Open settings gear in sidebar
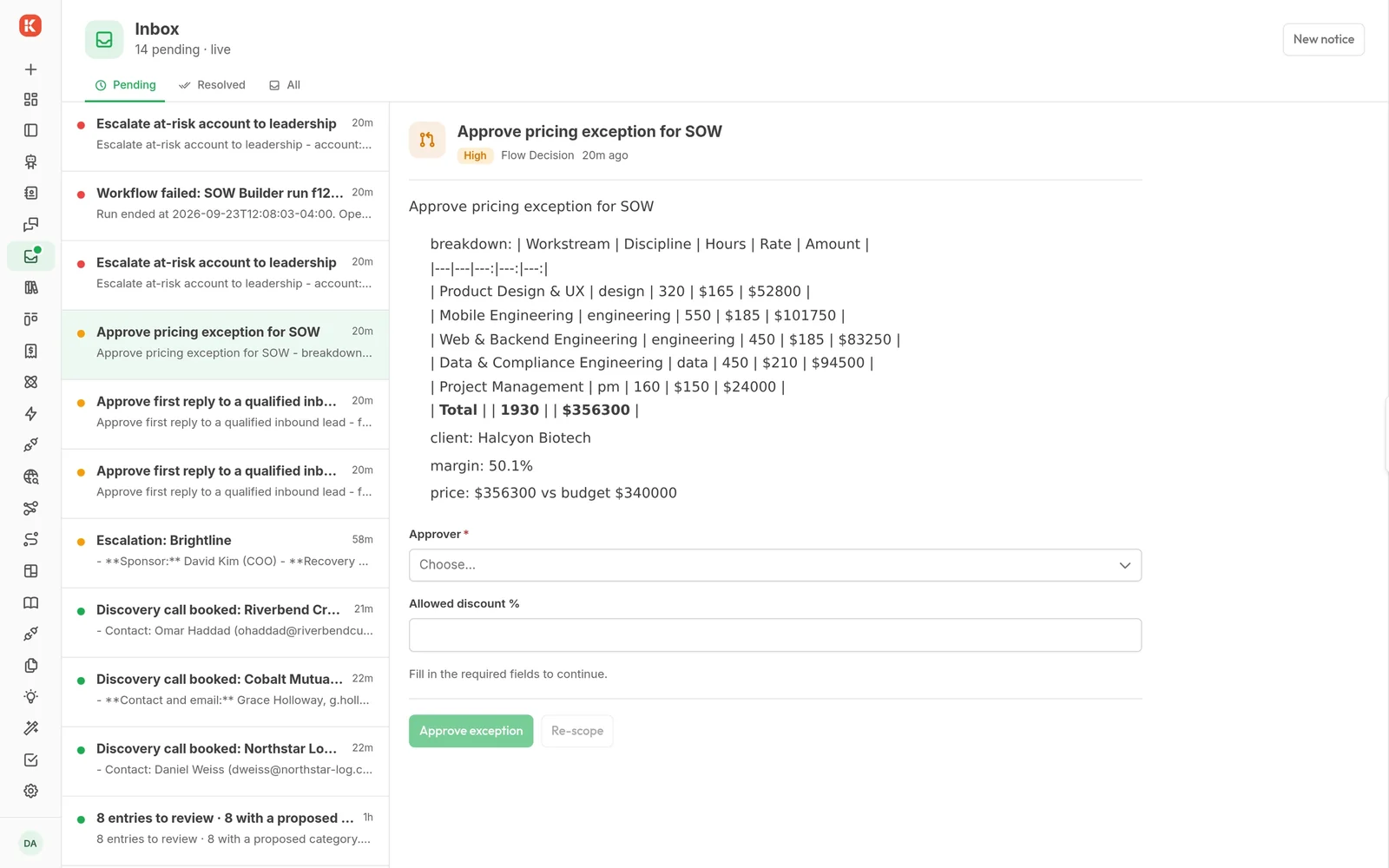 (30, 791)
